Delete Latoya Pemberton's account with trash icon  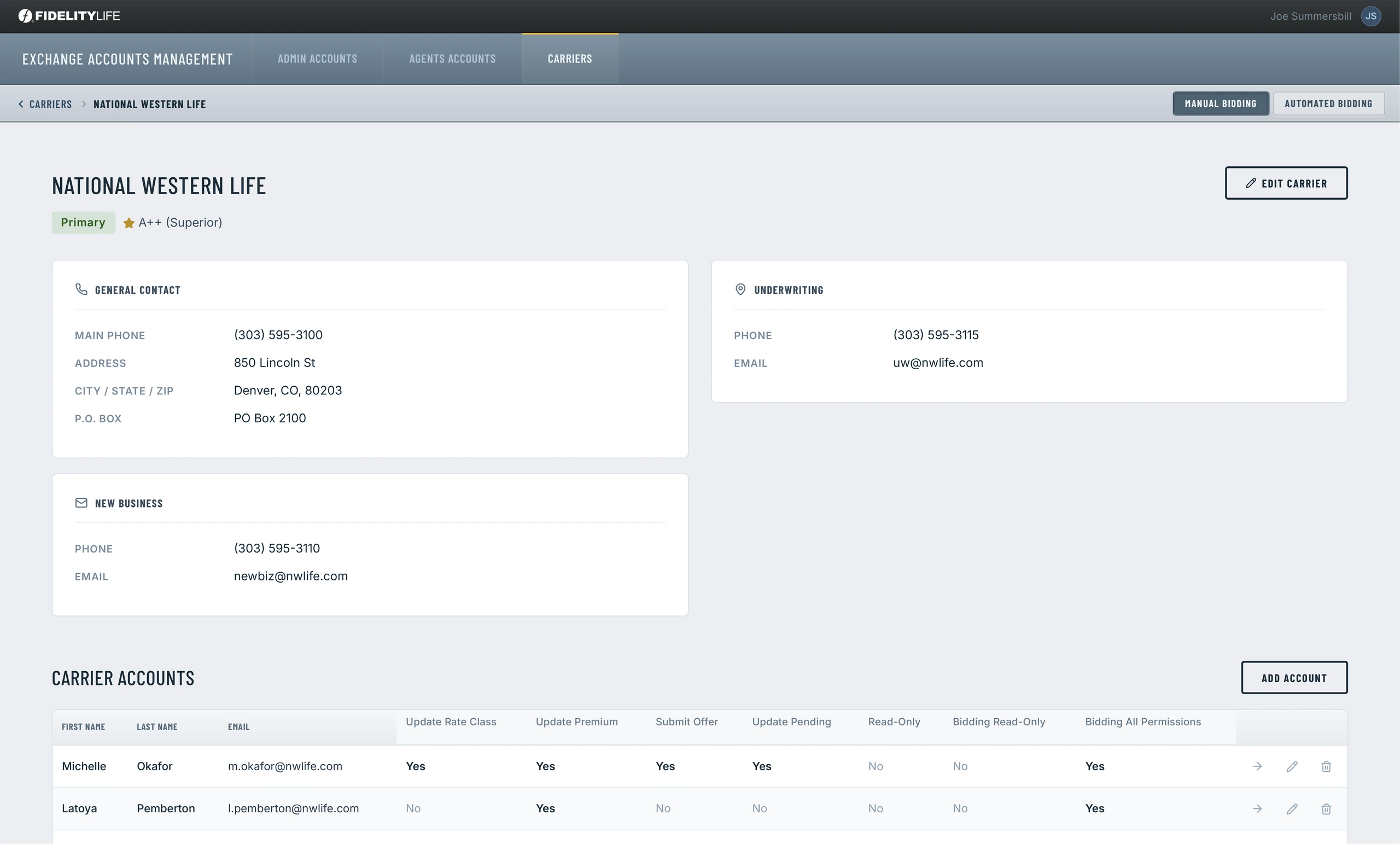coord(1326,808)
